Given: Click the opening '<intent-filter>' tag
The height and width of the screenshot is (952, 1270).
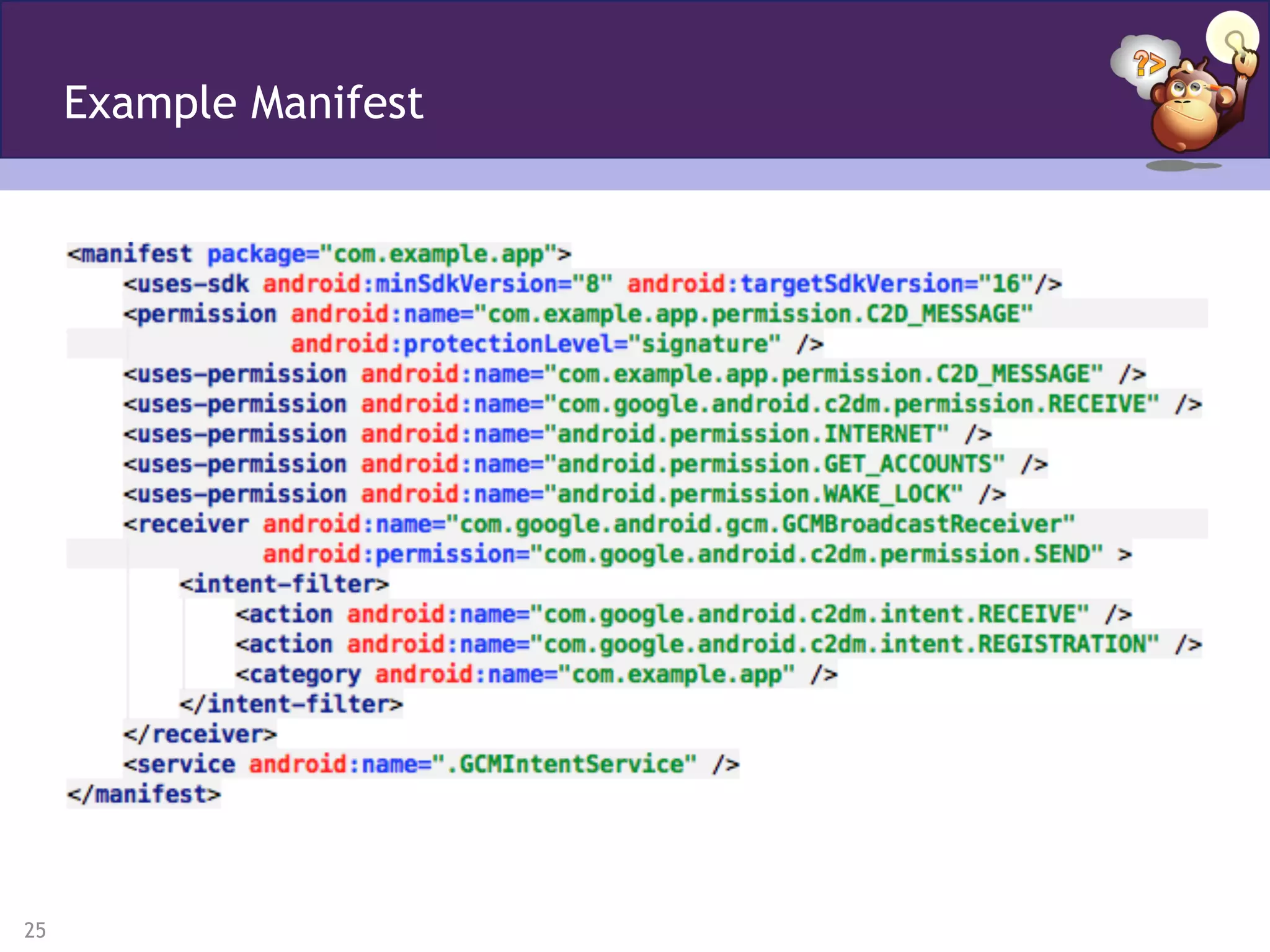Looking at the screenshot, I should tap(284, 584).
